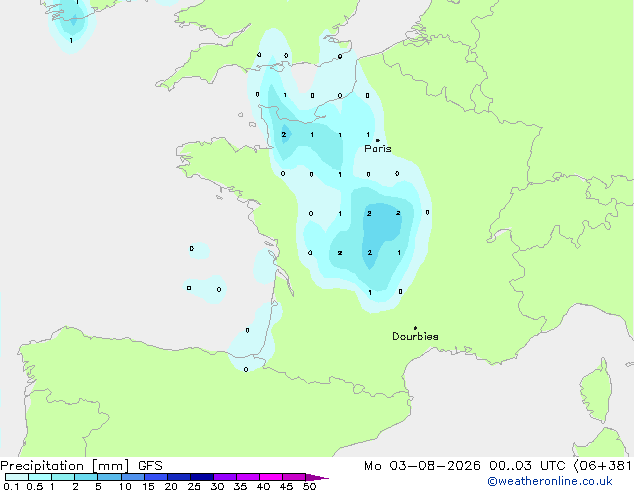
Task: Click the Paris location dot marker
Action: pyautogui.click(x=378, y=140)
